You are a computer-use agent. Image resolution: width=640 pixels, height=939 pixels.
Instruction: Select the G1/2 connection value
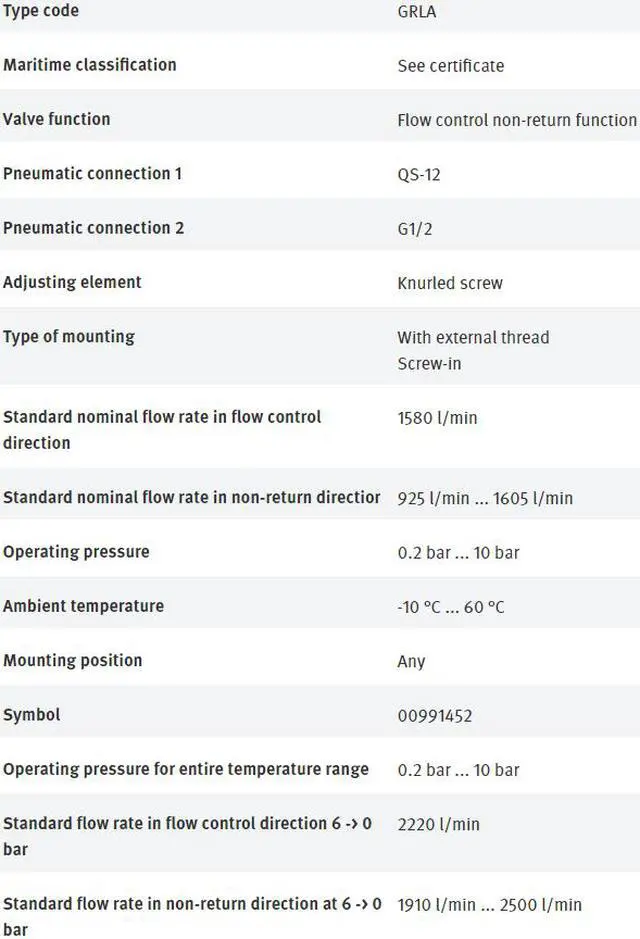pos(417,229)
